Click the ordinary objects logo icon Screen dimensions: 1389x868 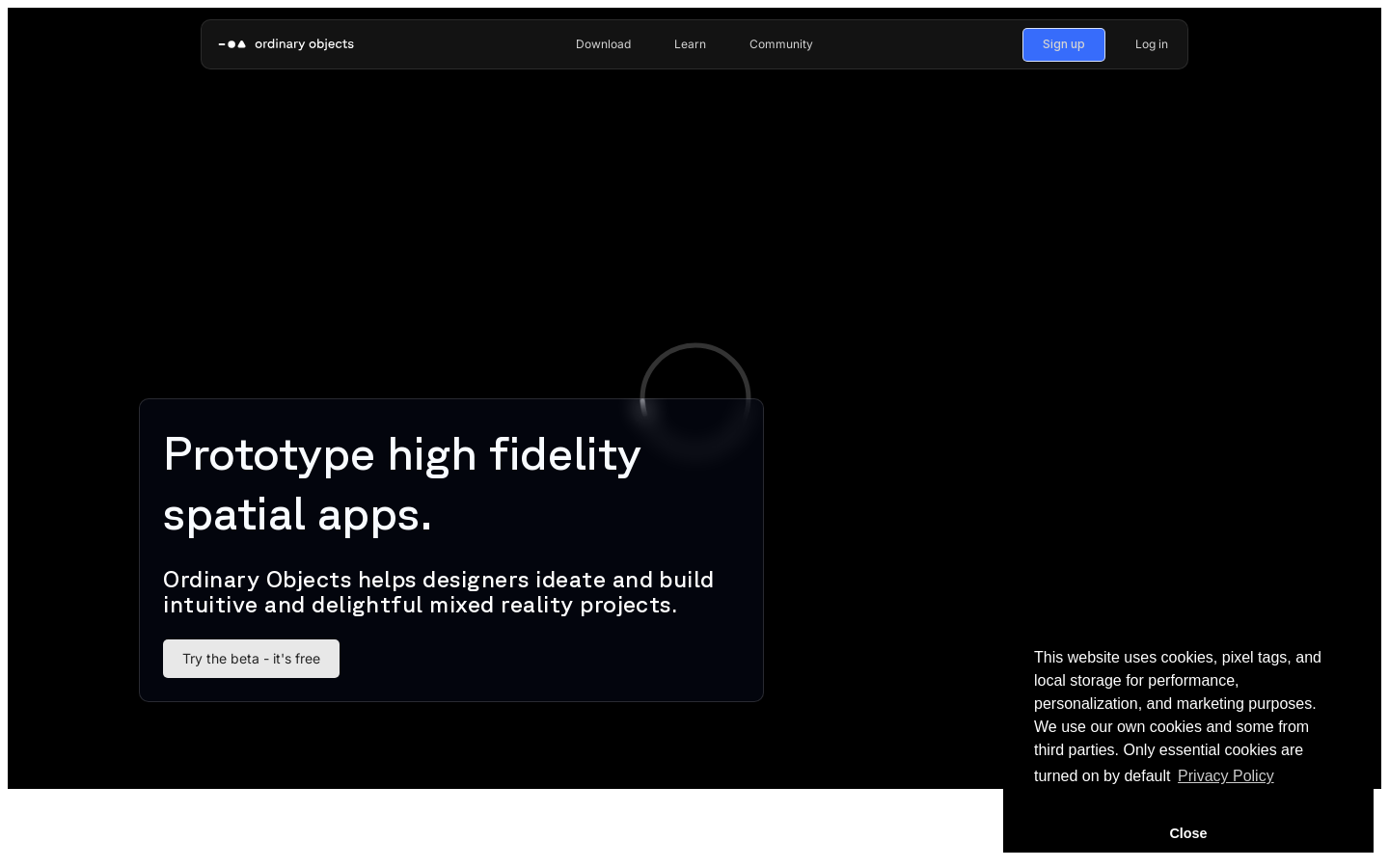(232, 44)
